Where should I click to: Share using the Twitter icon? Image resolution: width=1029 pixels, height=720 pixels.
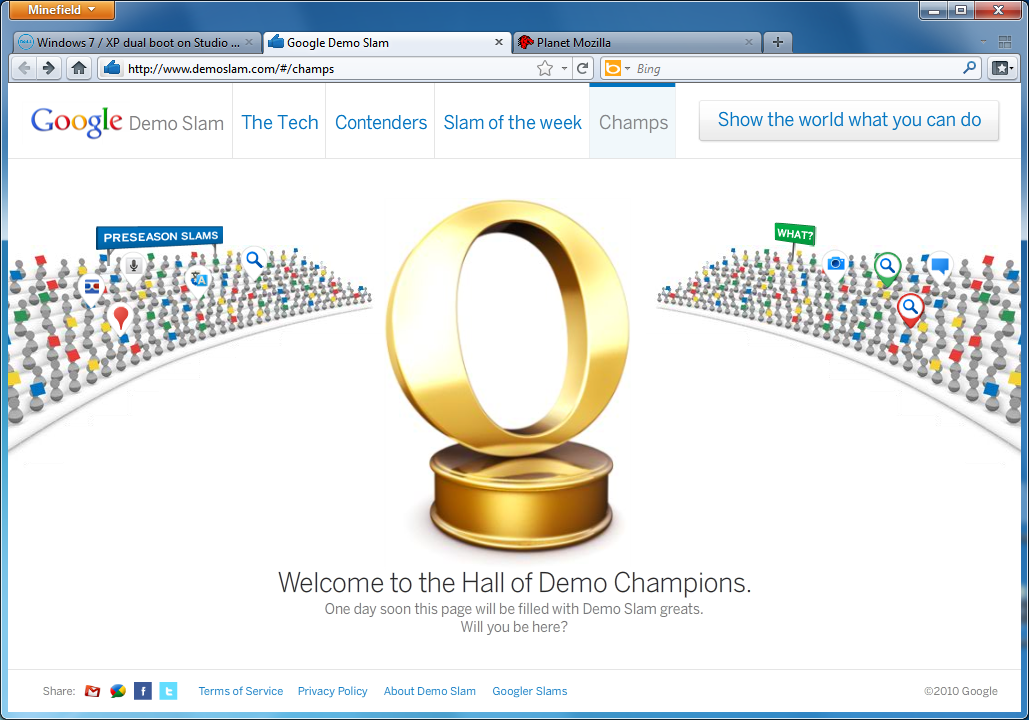[x=168, y=691]
